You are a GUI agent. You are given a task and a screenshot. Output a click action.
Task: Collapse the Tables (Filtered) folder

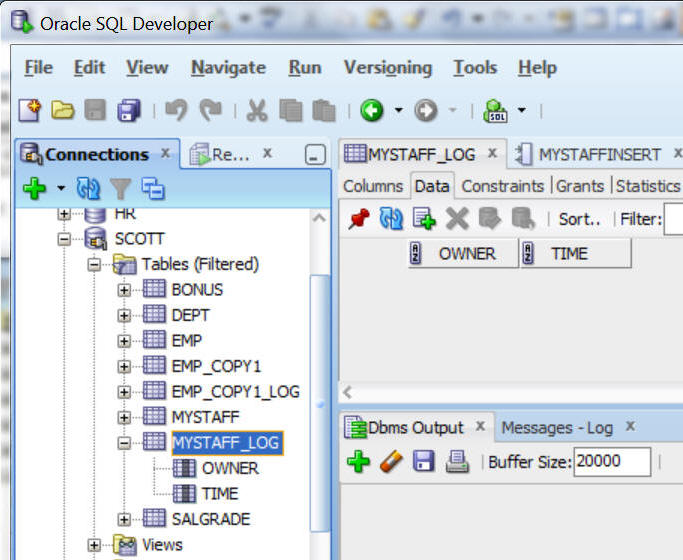pos(94,265)
